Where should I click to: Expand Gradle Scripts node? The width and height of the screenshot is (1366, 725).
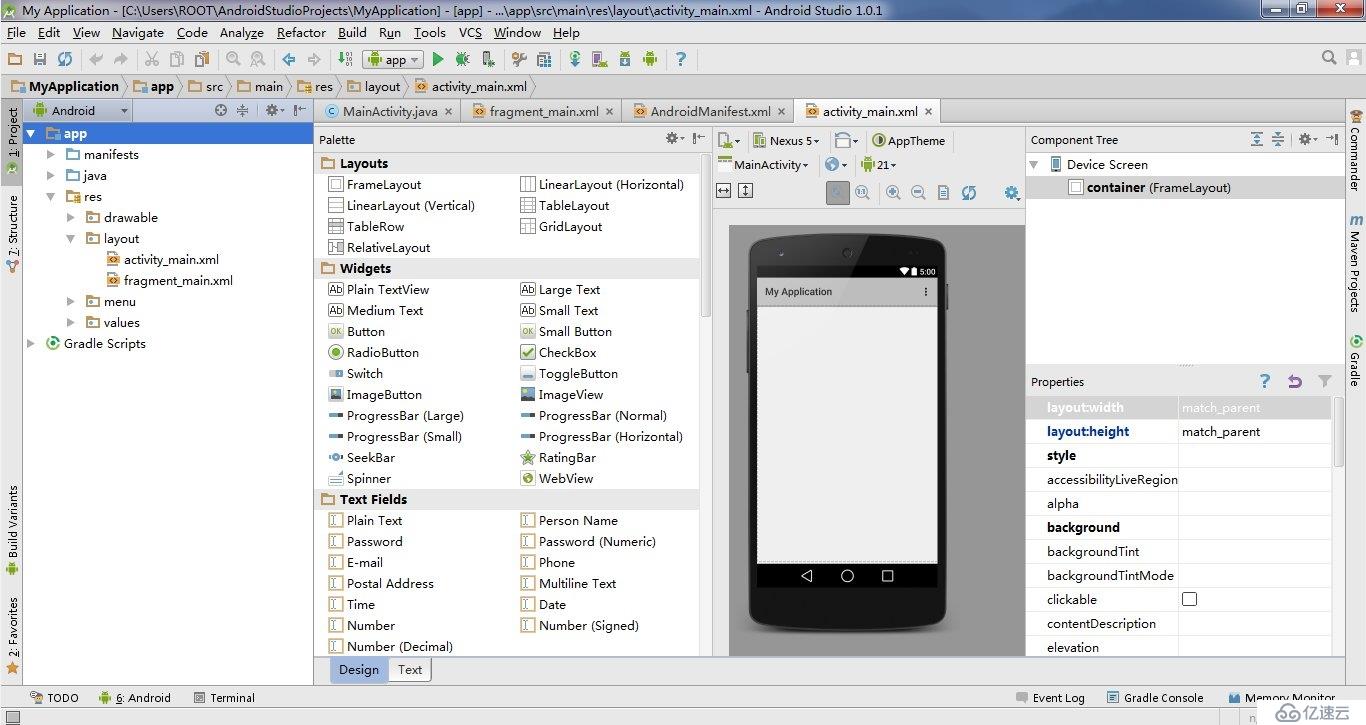[x=31, y=343]
